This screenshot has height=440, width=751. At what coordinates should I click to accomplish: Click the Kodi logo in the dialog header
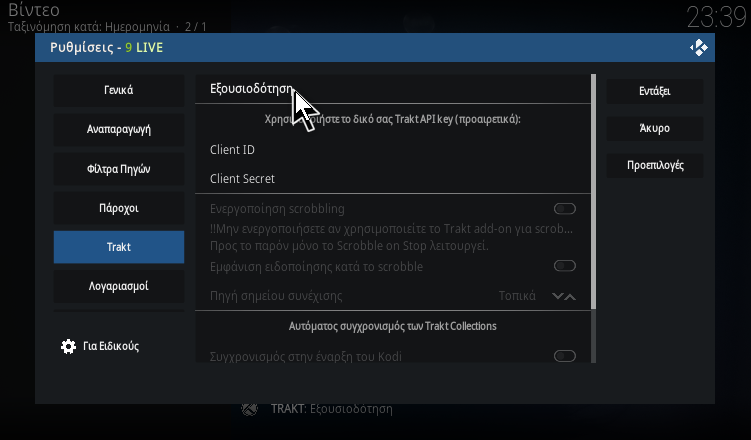click(x=699, y=47)
